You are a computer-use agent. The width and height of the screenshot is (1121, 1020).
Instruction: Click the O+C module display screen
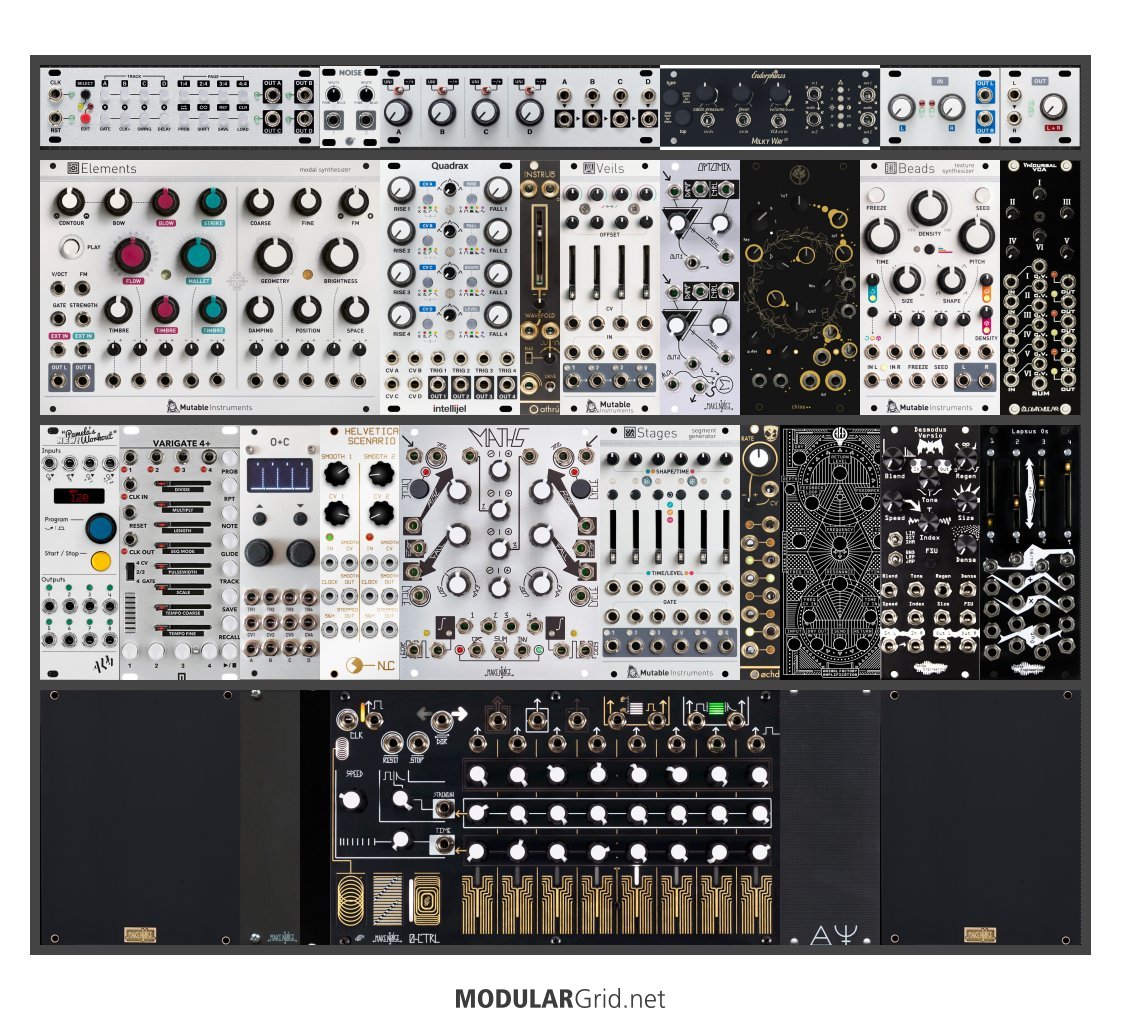point(280,475)
